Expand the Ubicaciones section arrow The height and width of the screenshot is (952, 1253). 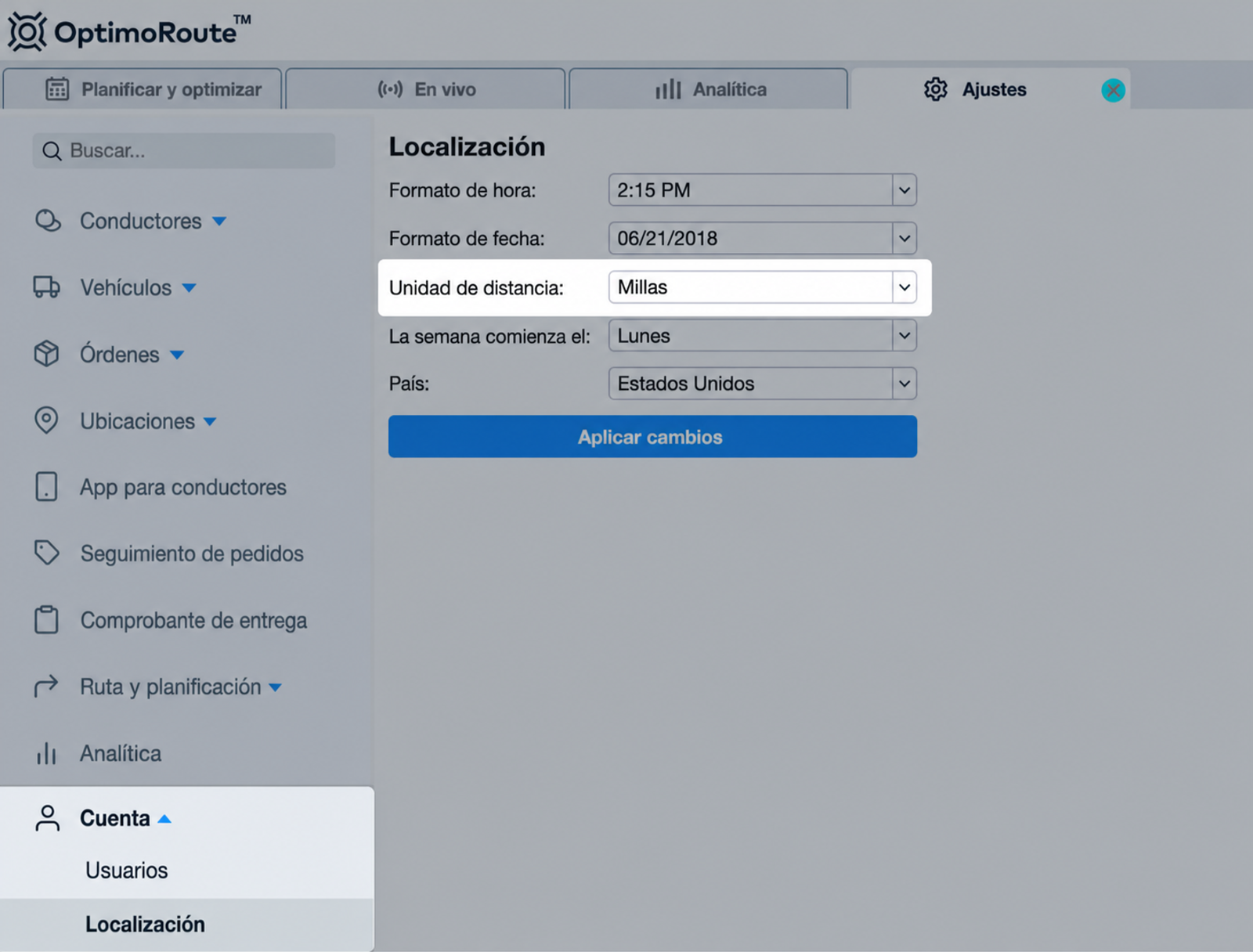pos(210,421)
